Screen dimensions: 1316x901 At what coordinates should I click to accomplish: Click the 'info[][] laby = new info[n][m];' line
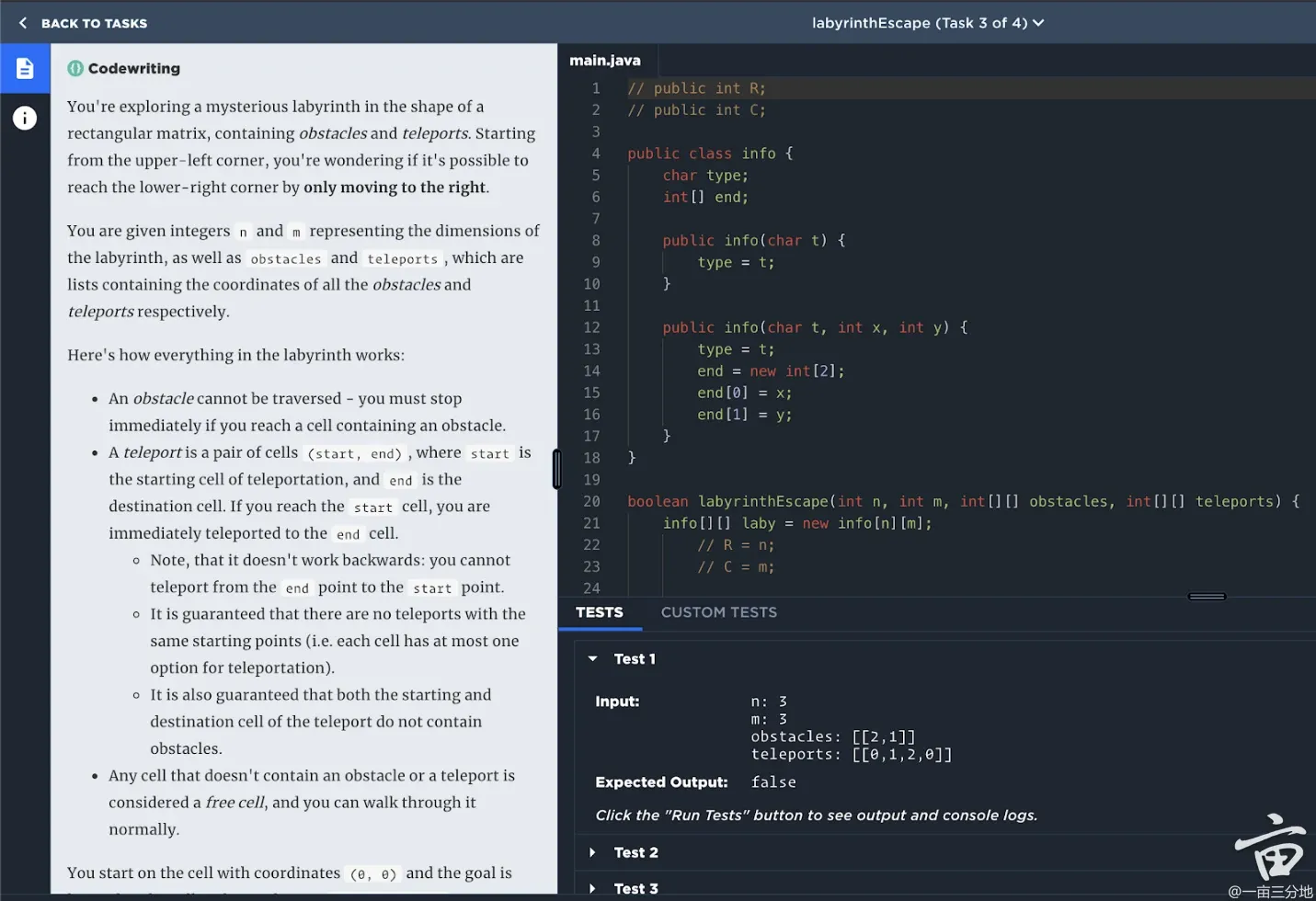pos(797,523)
